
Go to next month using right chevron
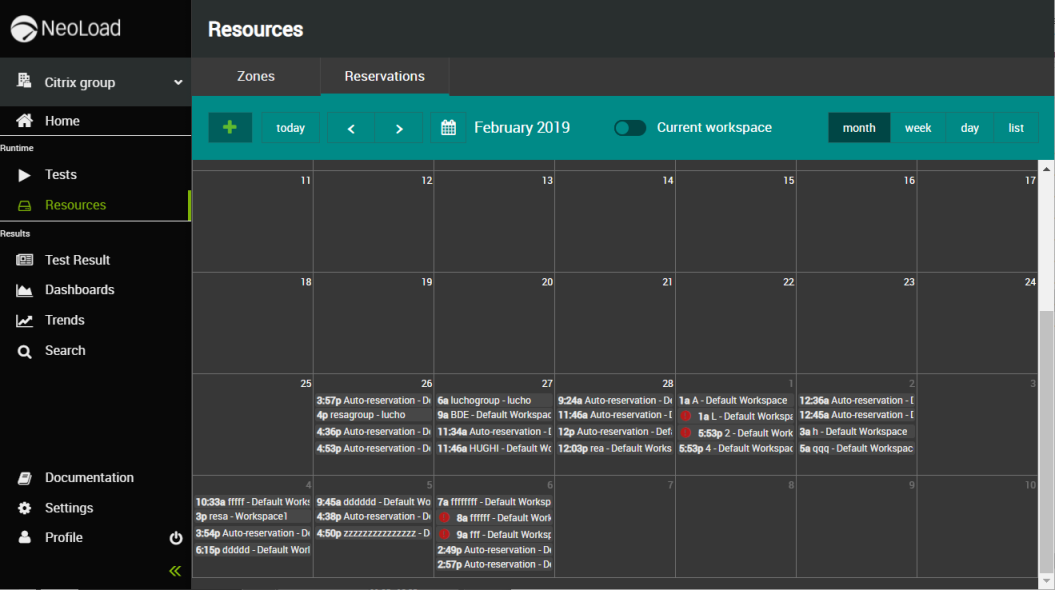[399, 128]
